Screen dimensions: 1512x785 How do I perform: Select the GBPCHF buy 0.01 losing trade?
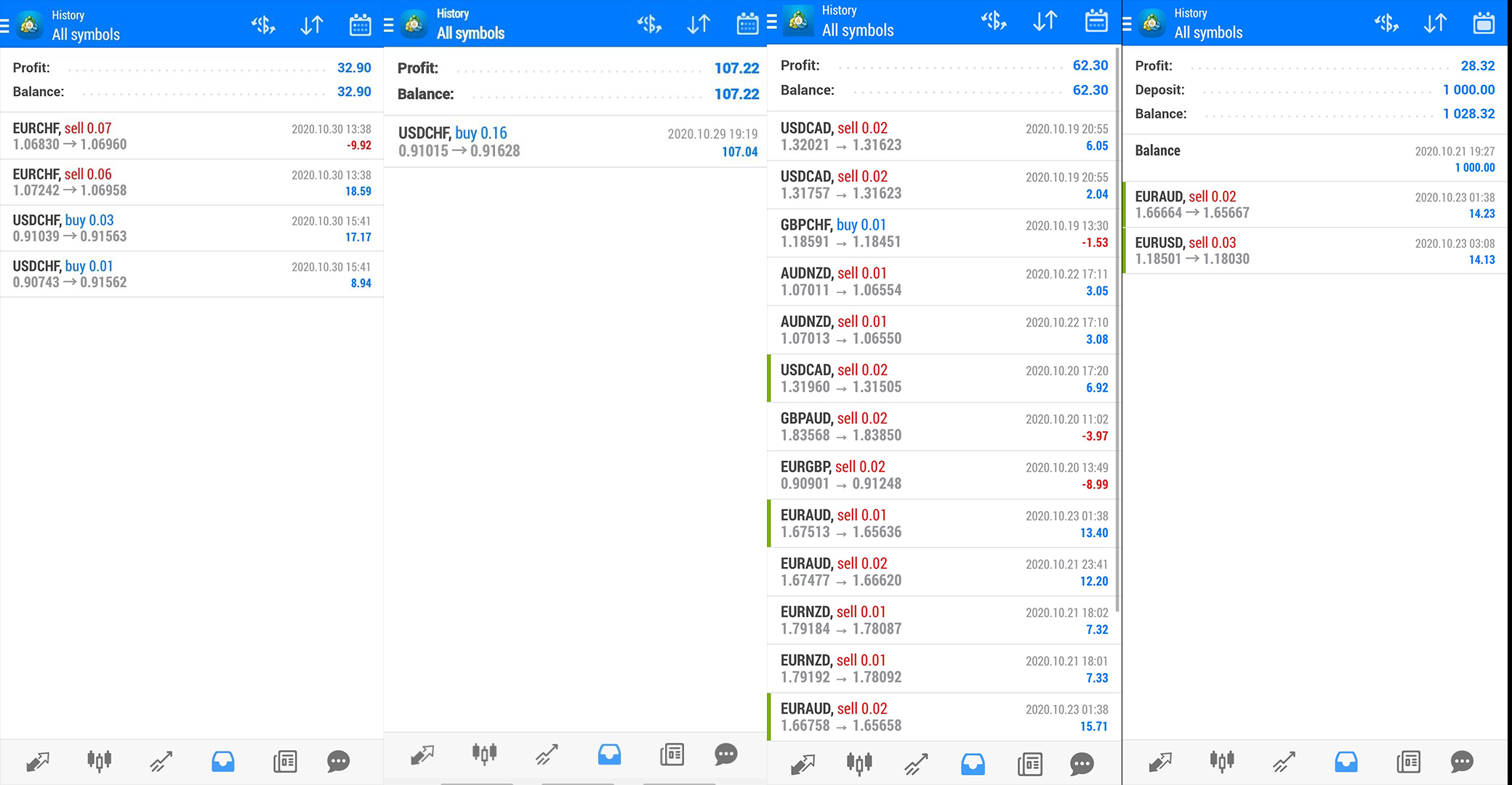point(941,233)
